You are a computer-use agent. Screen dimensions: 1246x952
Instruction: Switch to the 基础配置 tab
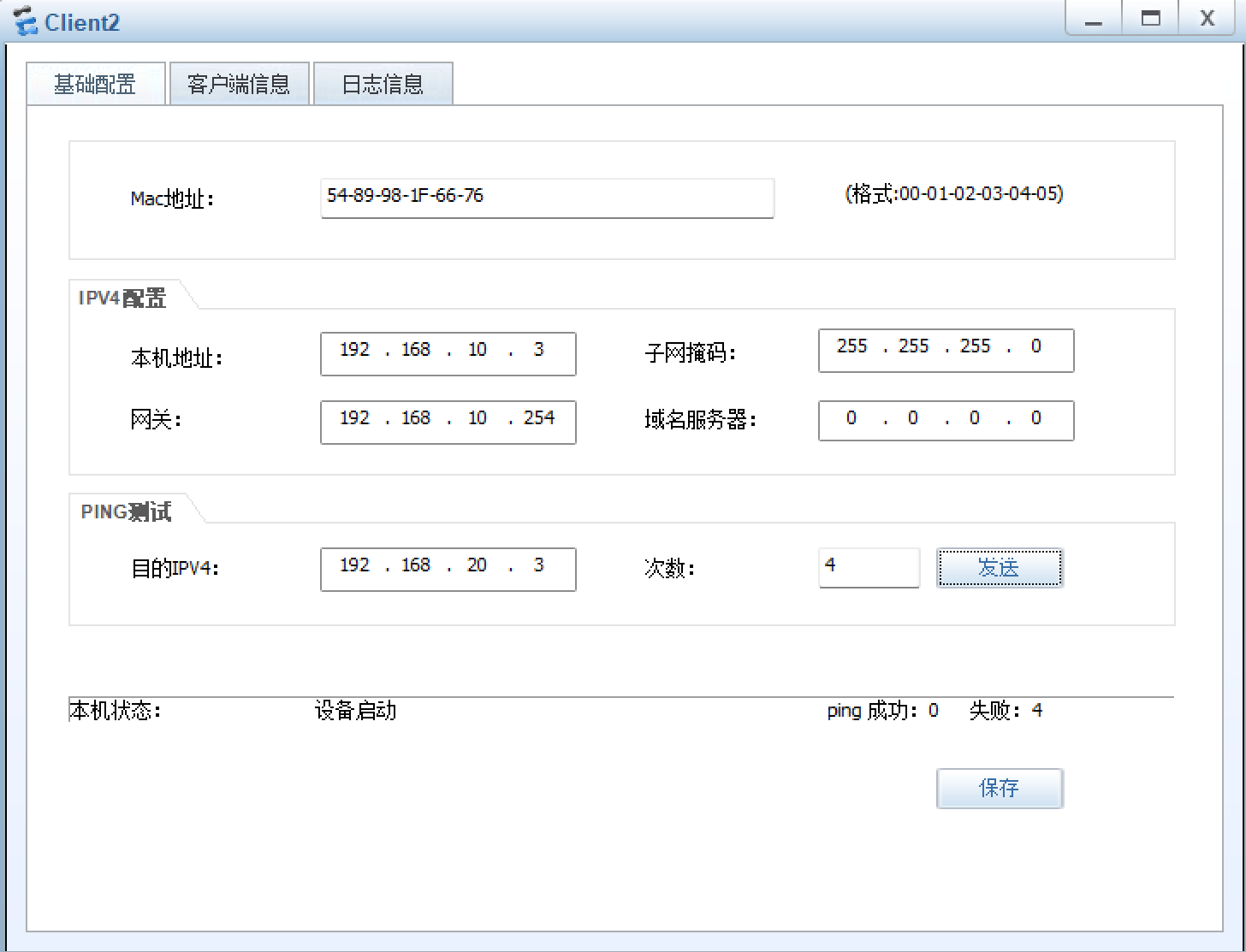[x=95, y=84]
